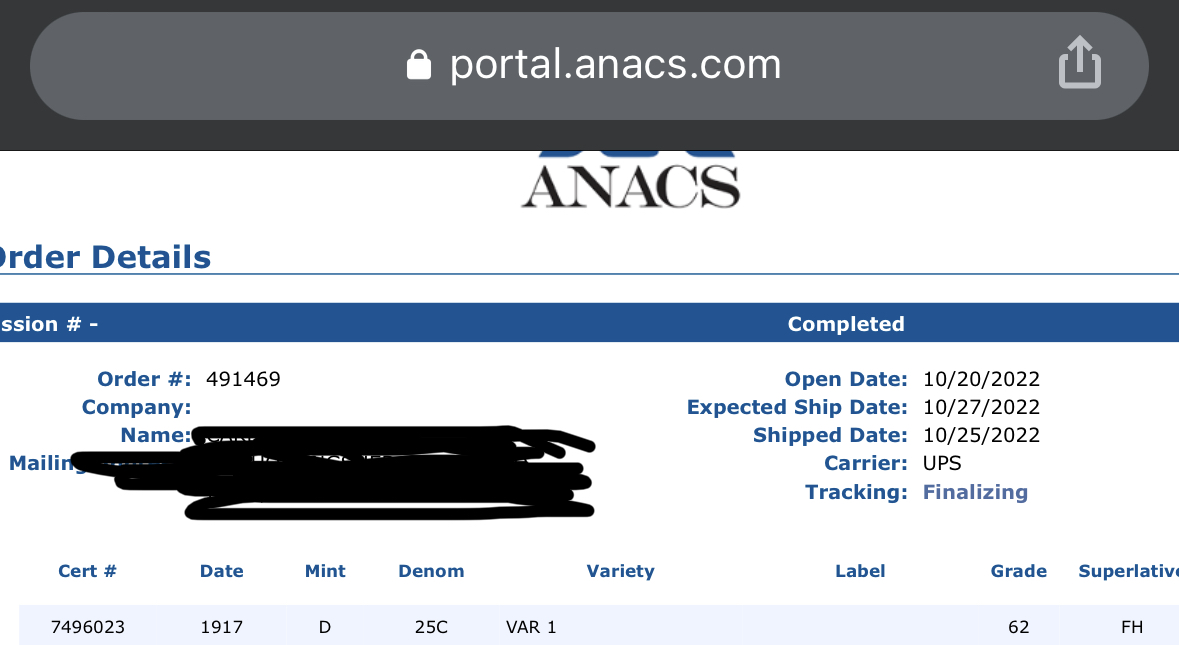Click the Cert # column header
The height and width of the screenshot is (645, 1179).
[87, 571]
